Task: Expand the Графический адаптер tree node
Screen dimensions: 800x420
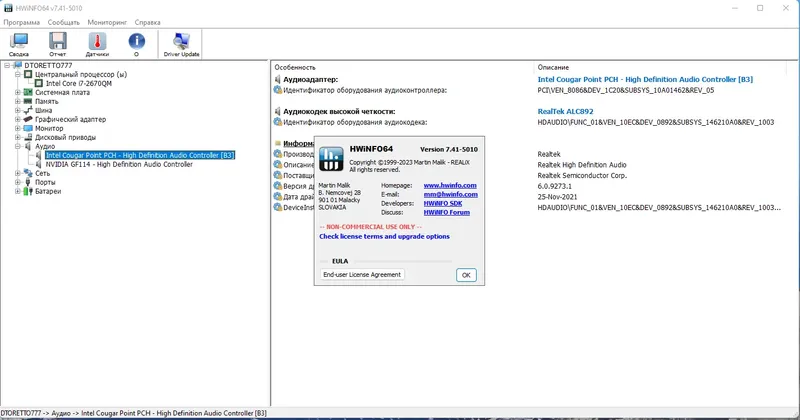Action: [18, 119]
